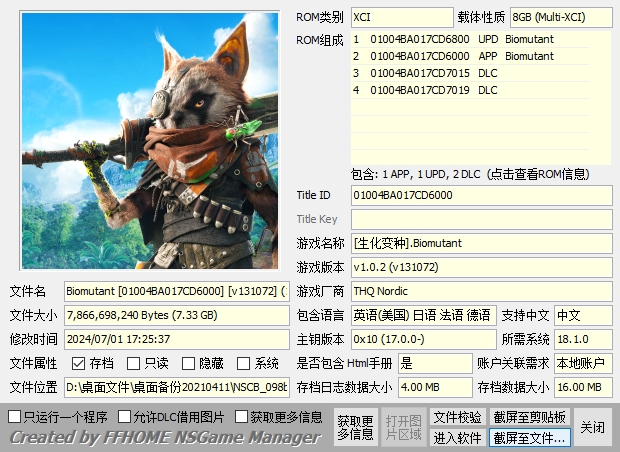Click 截屏至剪贴板 to copy screenshot
The height and width of the screenshot is (452, 620).
[x=529, y=416]
